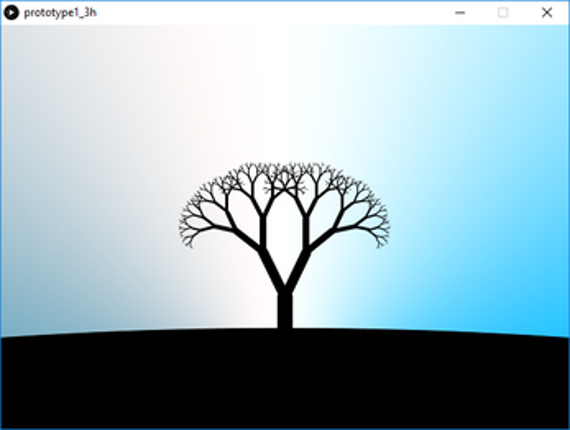Minimize the prototype1_3h window
The height and width of the screenshot is (430, 570).
pyautogui.click(x=460, y=13)
